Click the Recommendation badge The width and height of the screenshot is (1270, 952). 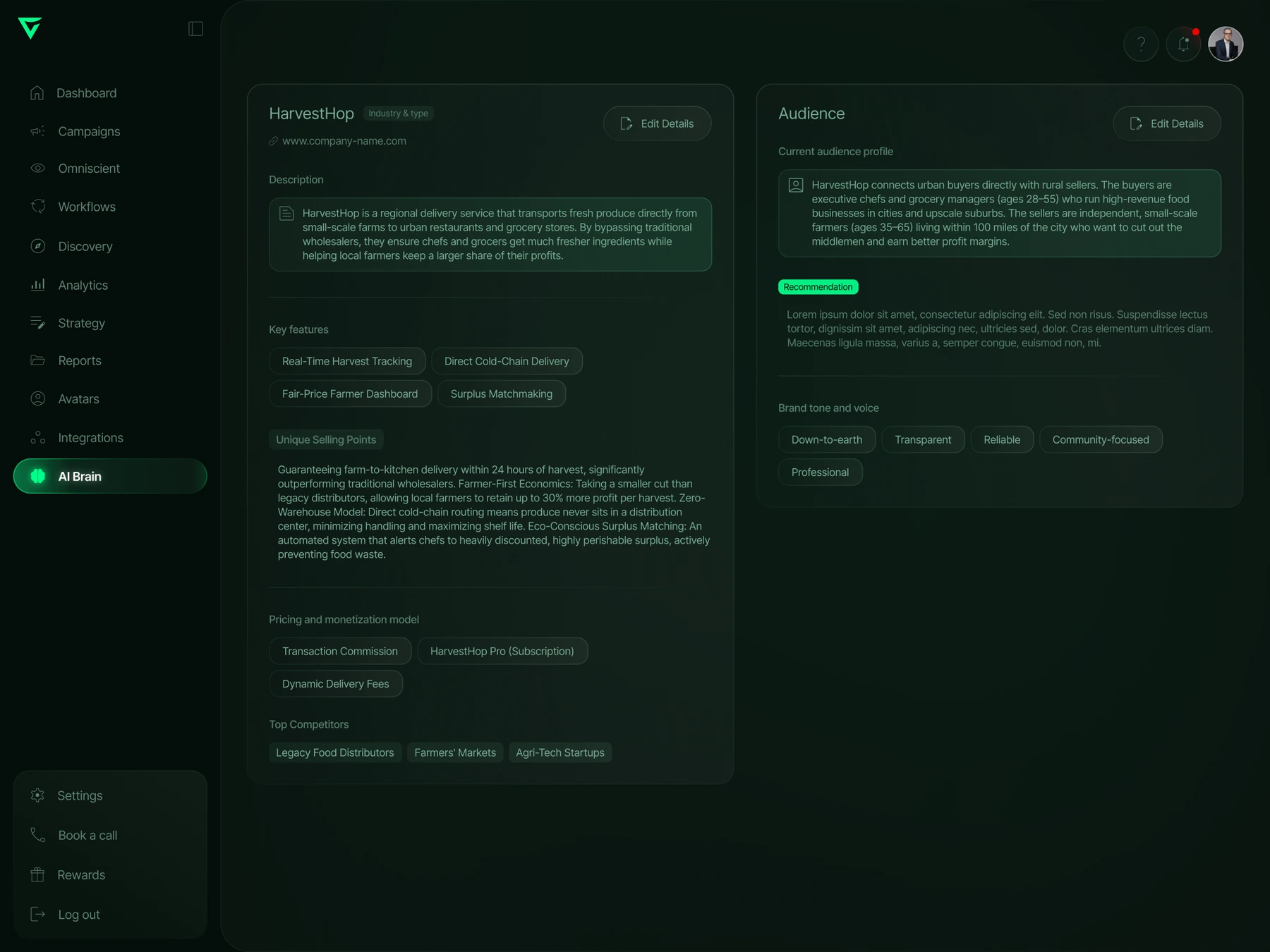point(818,287)
